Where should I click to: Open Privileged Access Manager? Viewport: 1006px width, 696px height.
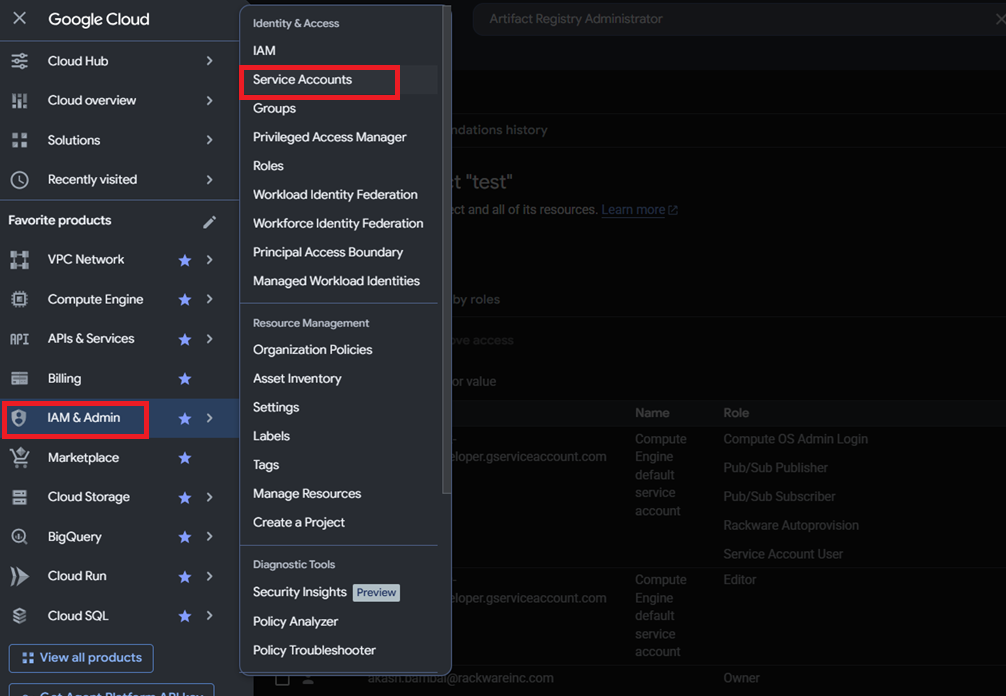tap(329, 137)
